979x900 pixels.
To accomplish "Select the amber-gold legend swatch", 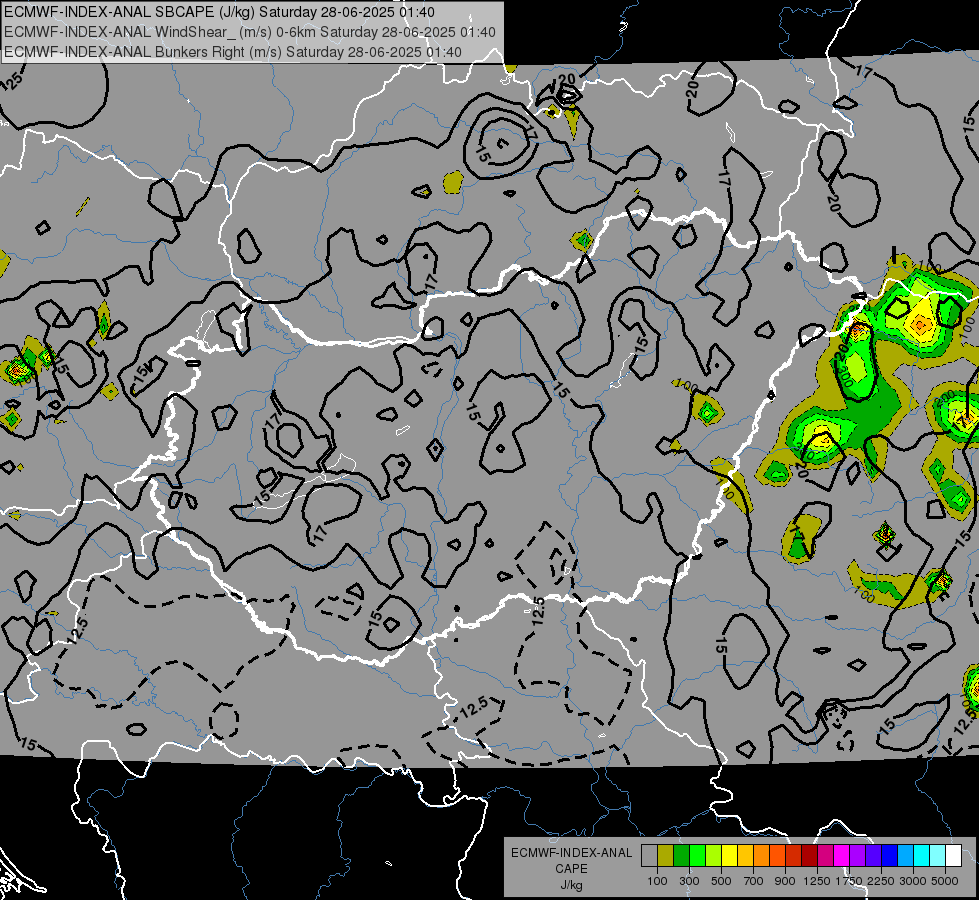I will [x=745, y=855].
